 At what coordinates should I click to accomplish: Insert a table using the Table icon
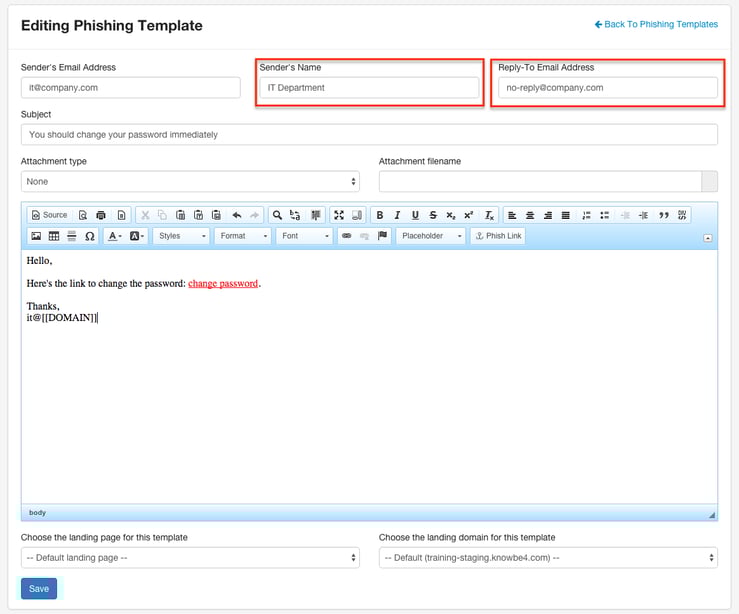pos(54,236)
